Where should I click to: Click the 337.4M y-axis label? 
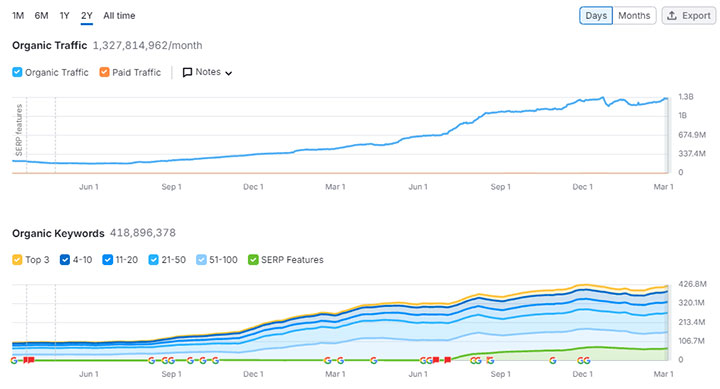tap(692, 153)
